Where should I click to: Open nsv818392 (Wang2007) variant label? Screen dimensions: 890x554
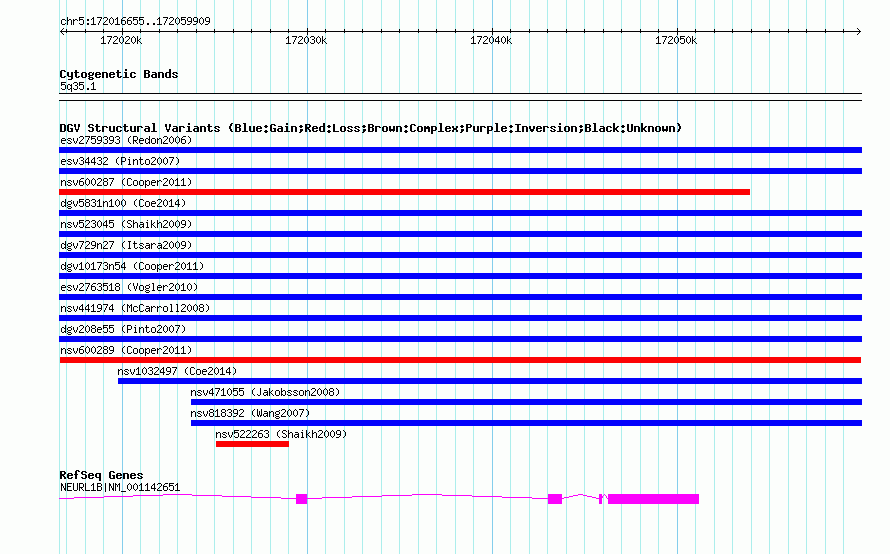(250, 413)
